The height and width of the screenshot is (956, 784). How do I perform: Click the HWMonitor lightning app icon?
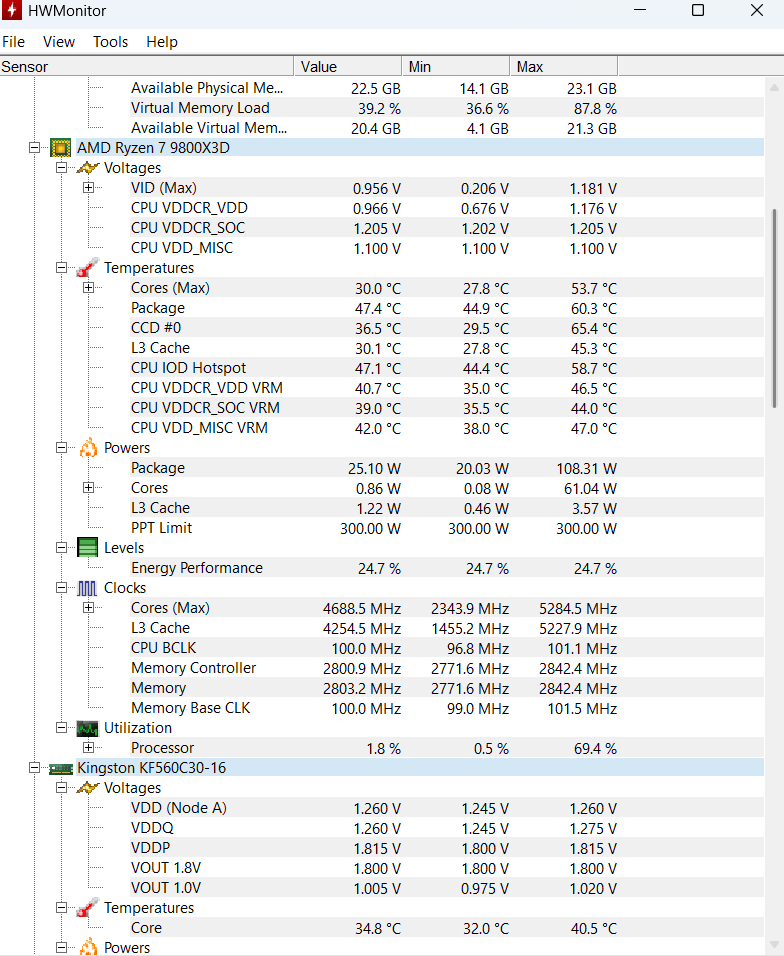pyautogui.click(x=12, y=10)
